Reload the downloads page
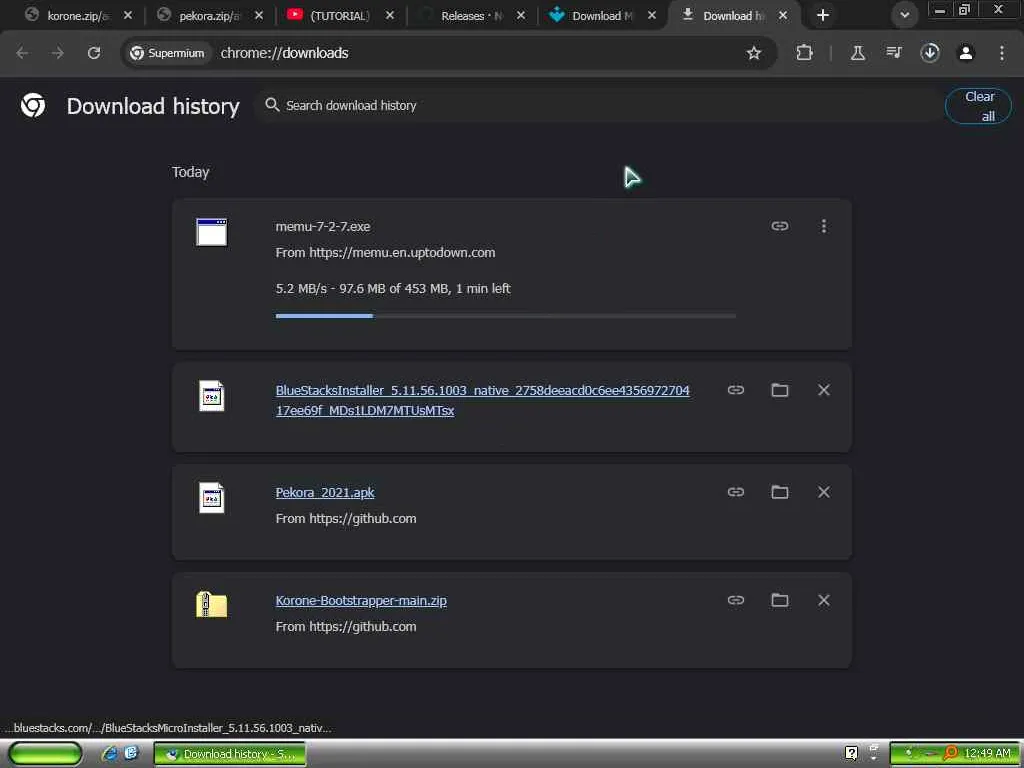Screen dimensions: 1024x768 pyautogui.click(x=94, y=53)
